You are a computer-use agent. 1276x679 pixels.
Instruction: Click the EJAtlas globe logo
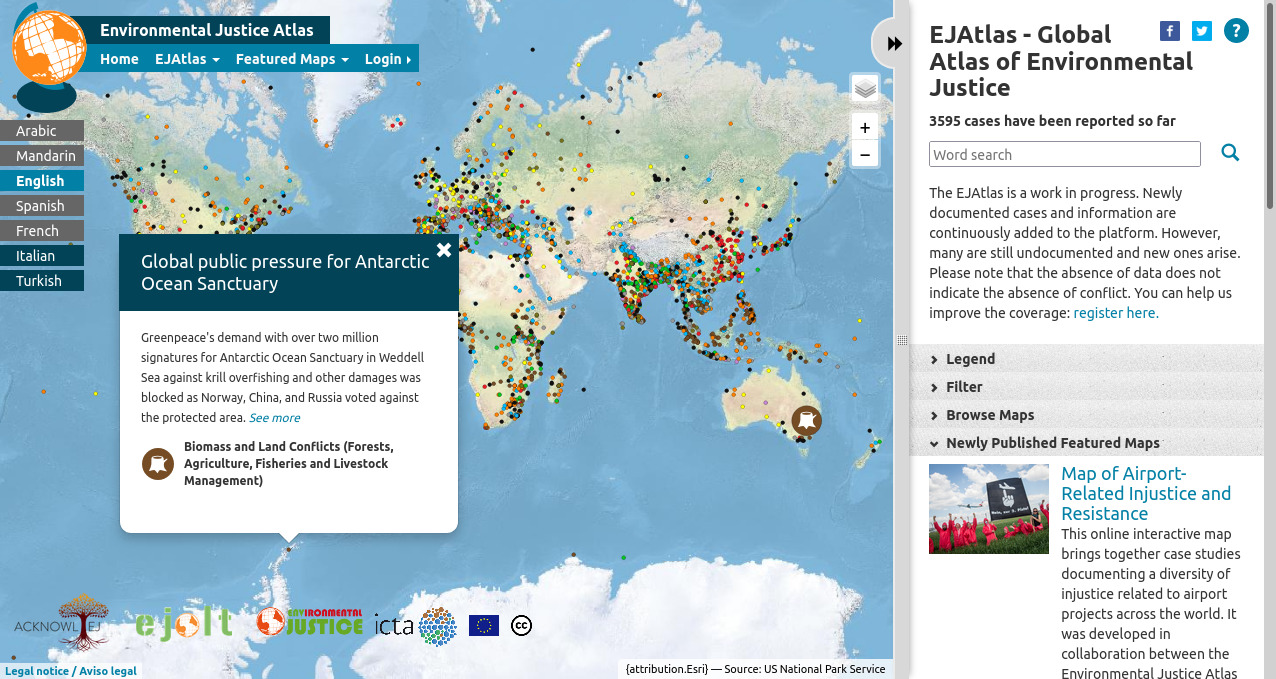[48, 45]
